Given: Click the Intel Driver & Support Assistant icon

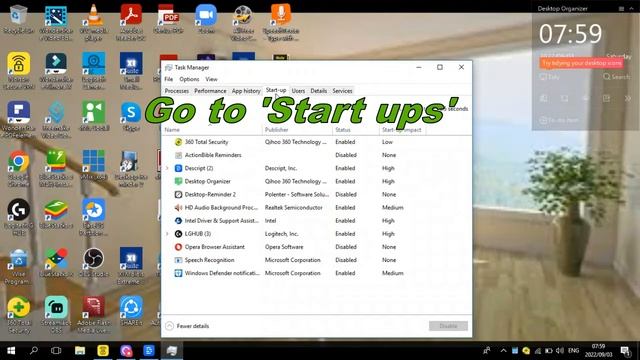Looking at the screenshot, I should tap(178, 220).
